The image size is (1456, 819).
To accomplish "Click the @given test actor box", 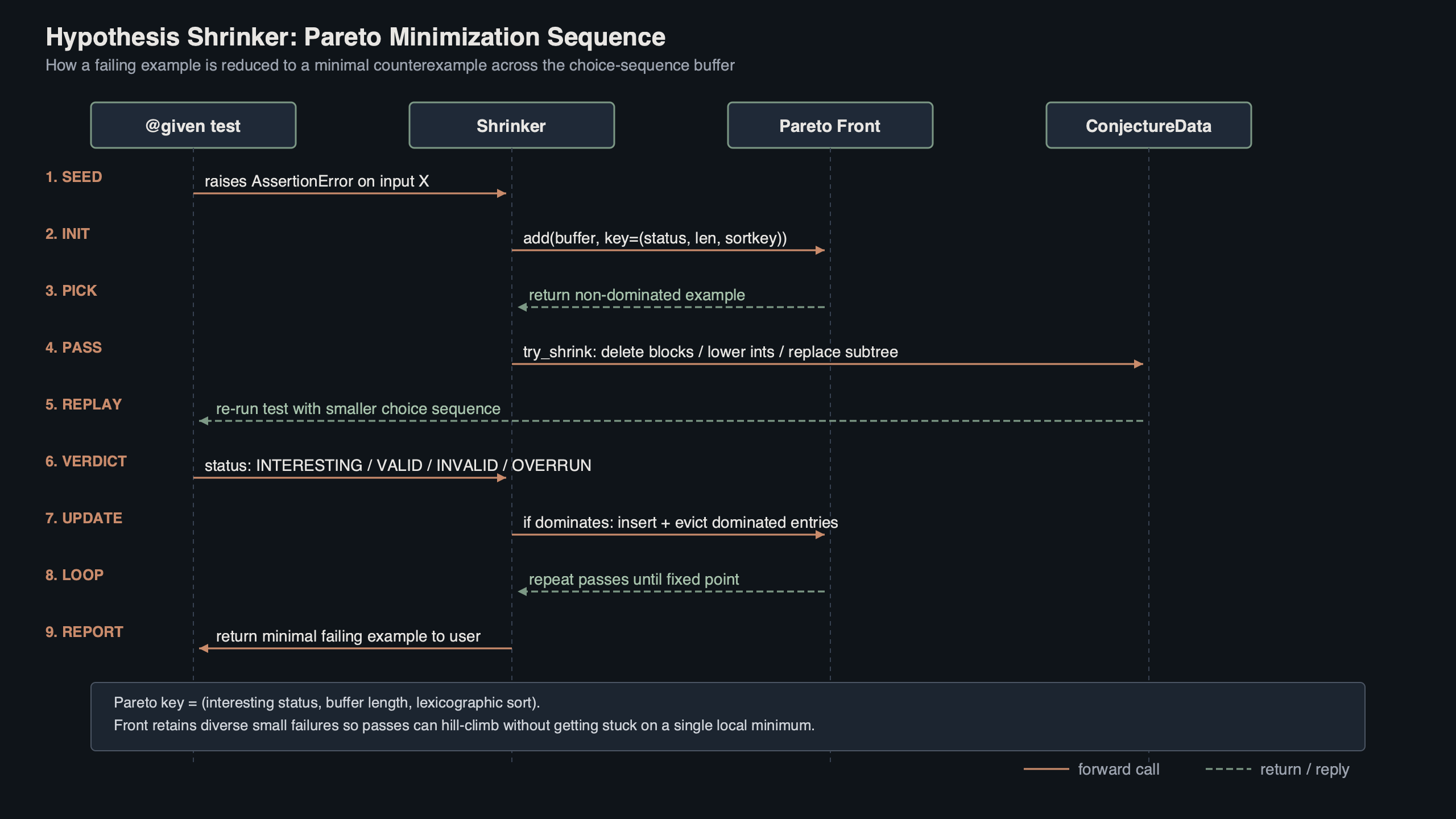I will (x=193, y=125).
